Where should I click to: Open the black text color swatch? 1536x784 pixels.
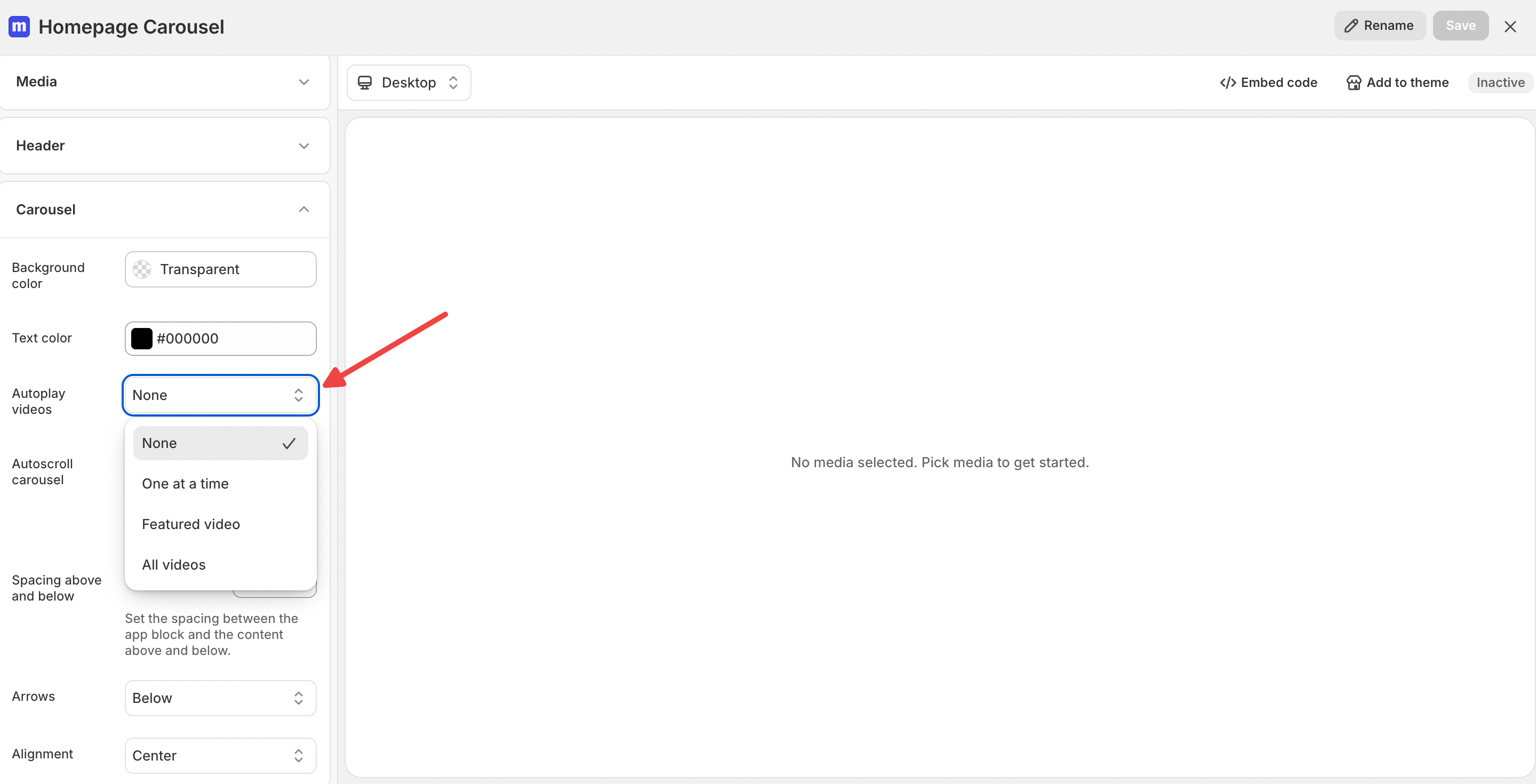(142, 339)
